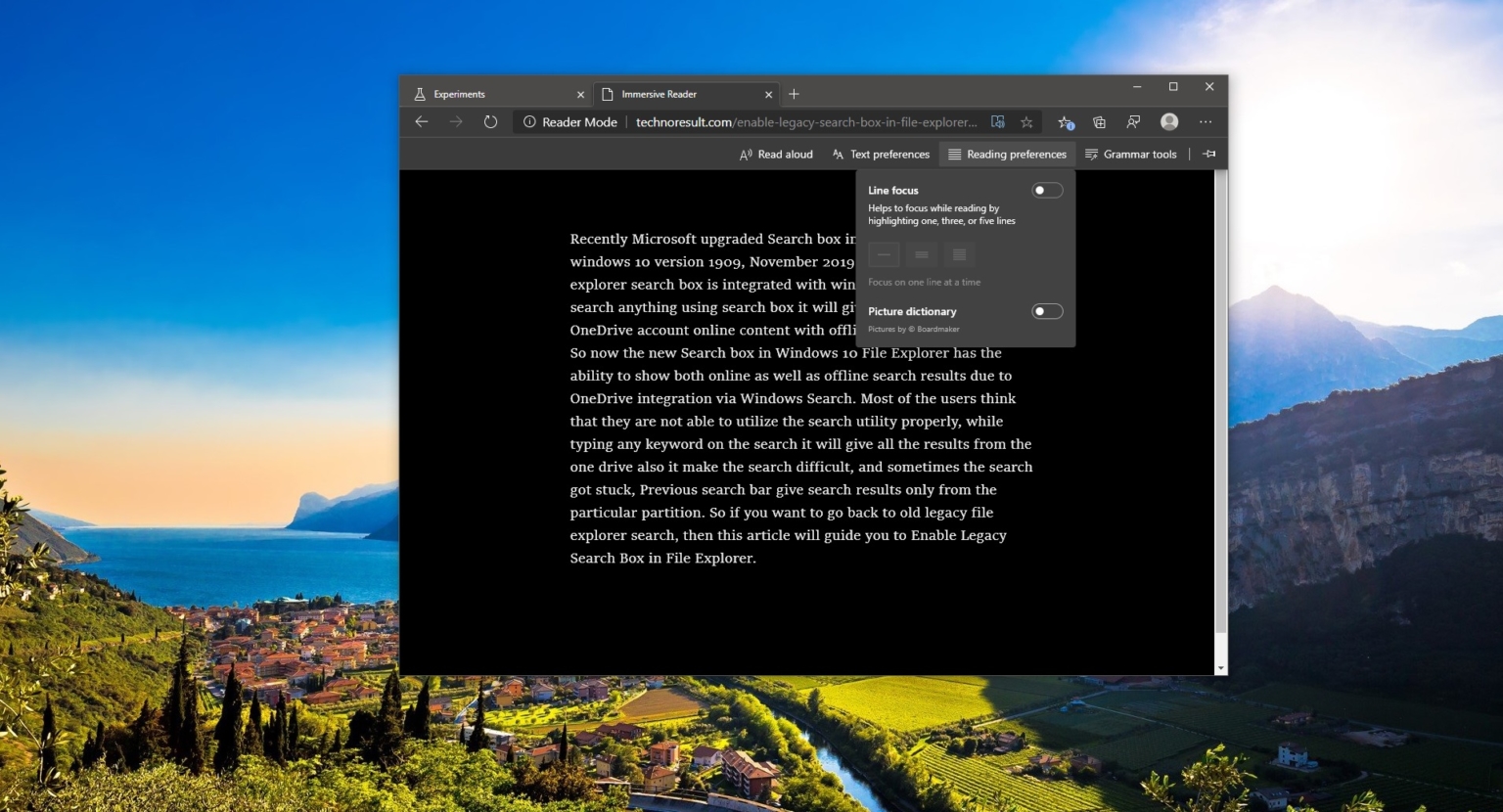Choose five-line focus option
Viewport: 1503px width, 812px height.
pyautogui.click(x=959, y=254)
